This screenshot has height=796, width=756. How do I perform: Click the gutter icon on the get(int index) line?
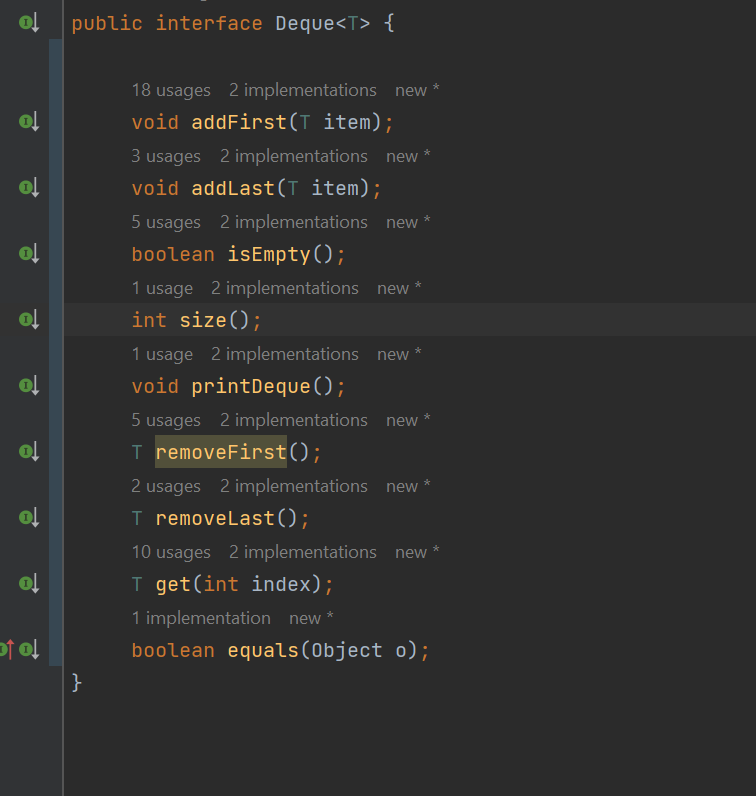coord(28,584)
